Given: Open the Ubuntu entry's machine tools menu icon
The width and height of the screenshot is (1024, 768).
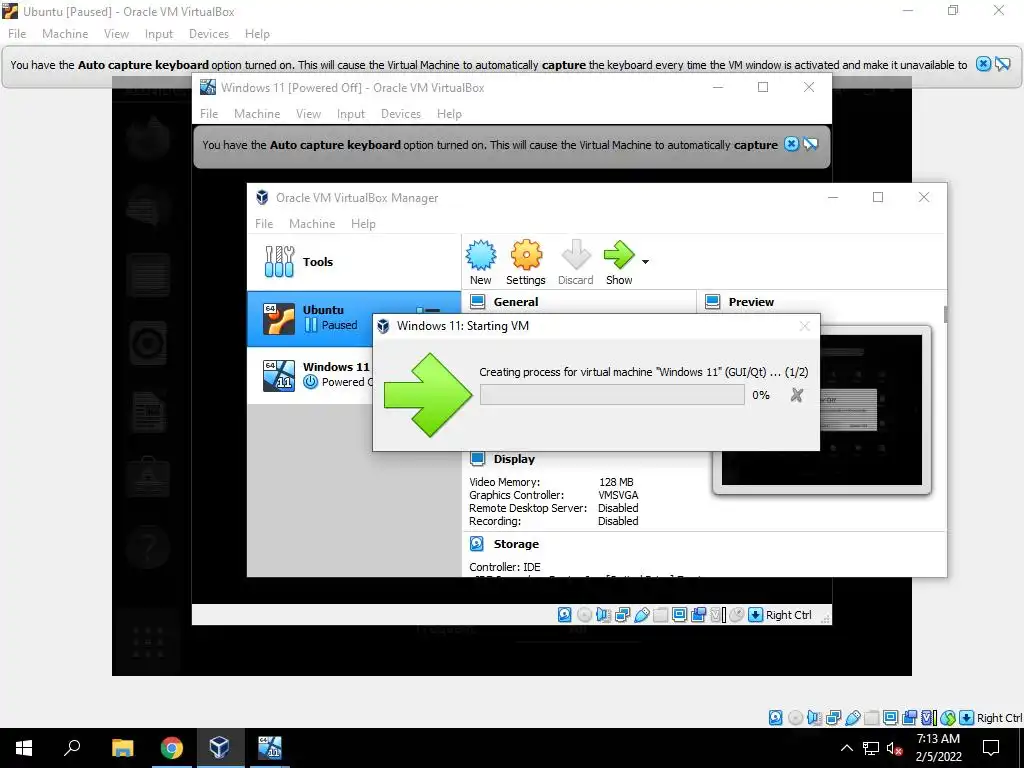Looking at the screenshot, I should (x=428, y=311).
